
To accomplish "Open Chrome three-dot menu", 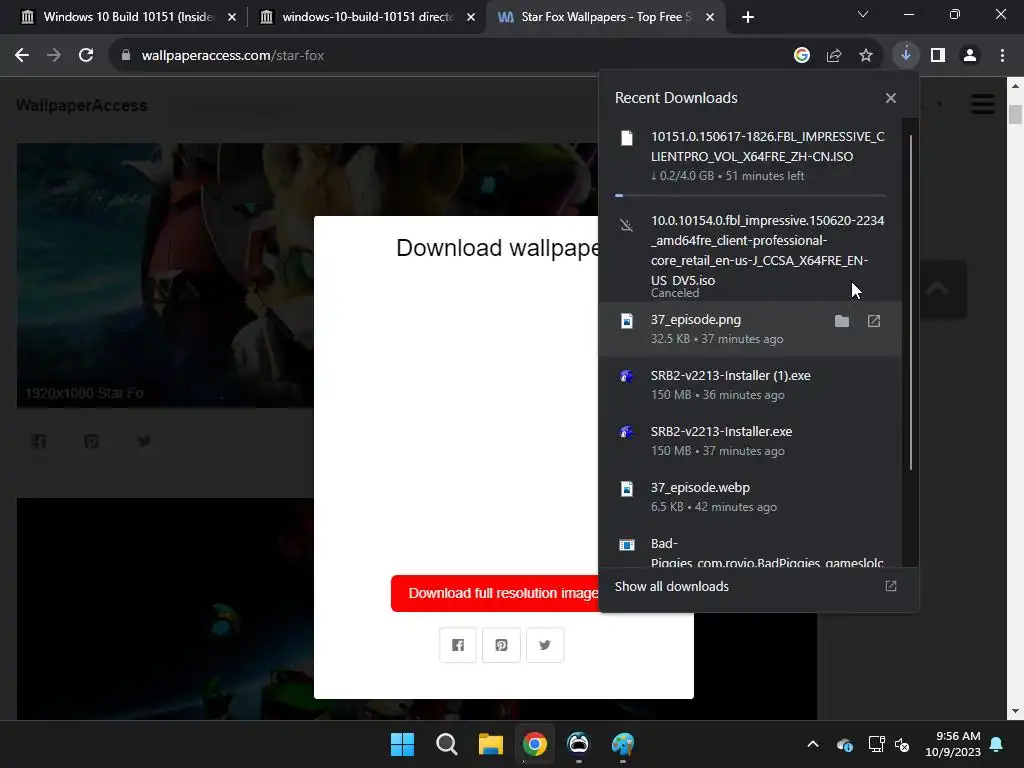I will (x=1002, y=56).
